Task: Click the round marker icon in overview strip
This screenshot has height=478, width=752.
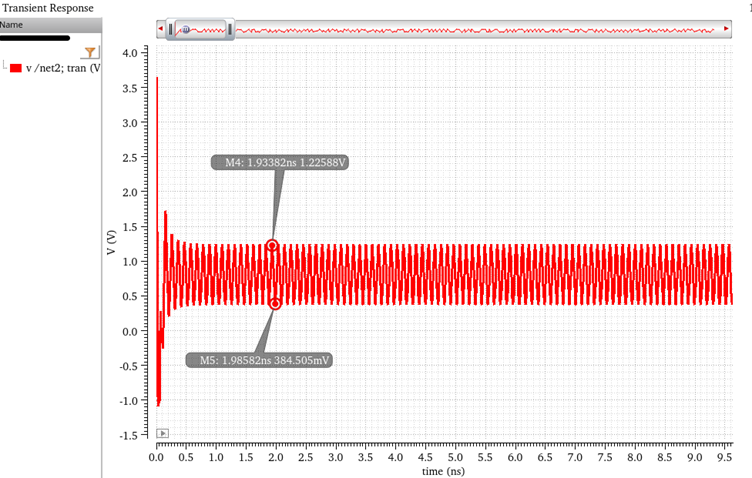Action: (186, 31)
